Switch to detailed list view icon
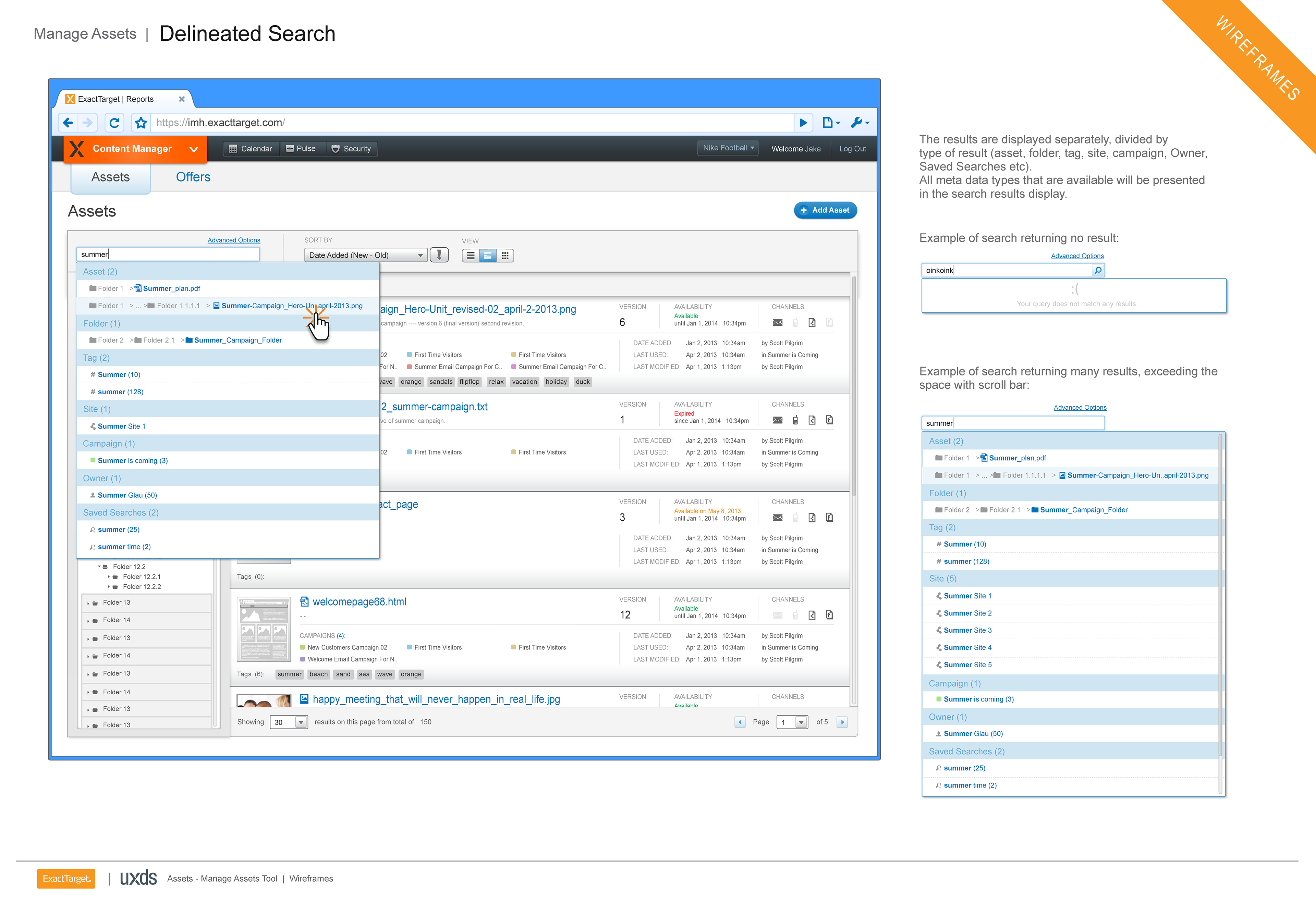The height and width of the screenshot is (905, 1316). point(488,256)
